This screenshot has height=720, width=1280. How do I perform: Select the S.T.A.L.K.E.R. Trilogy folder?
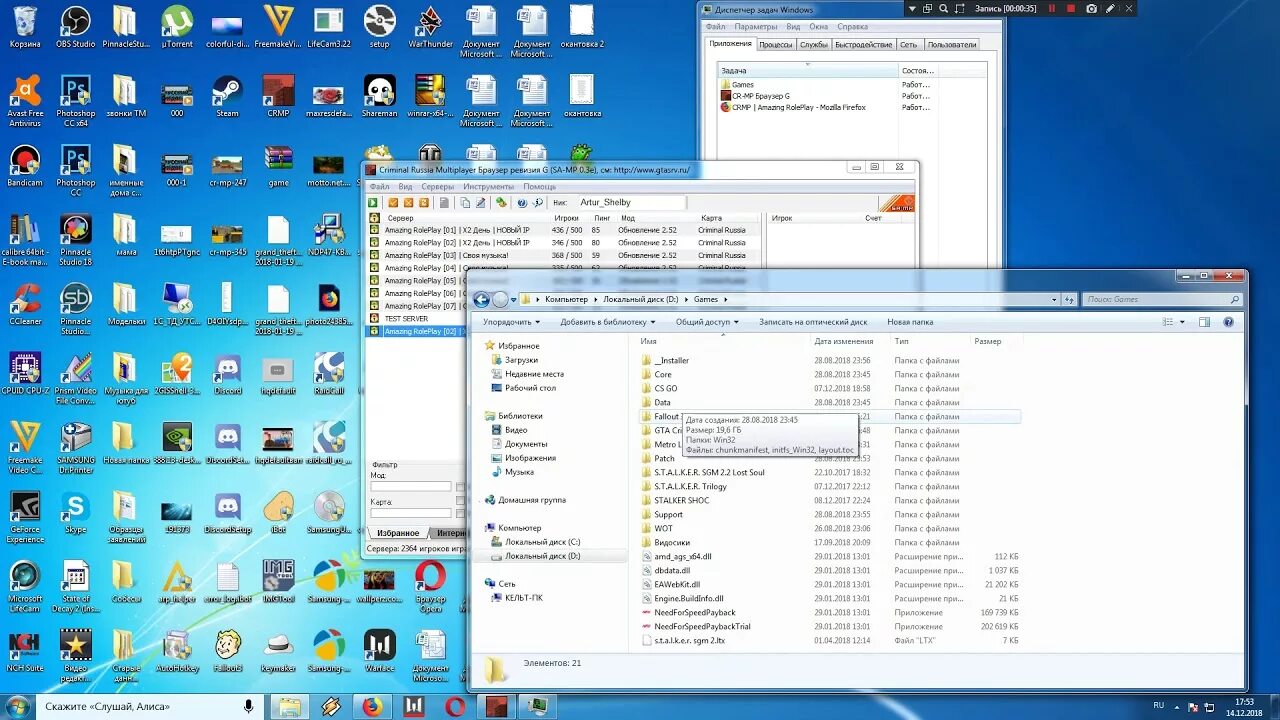(690, 486)
